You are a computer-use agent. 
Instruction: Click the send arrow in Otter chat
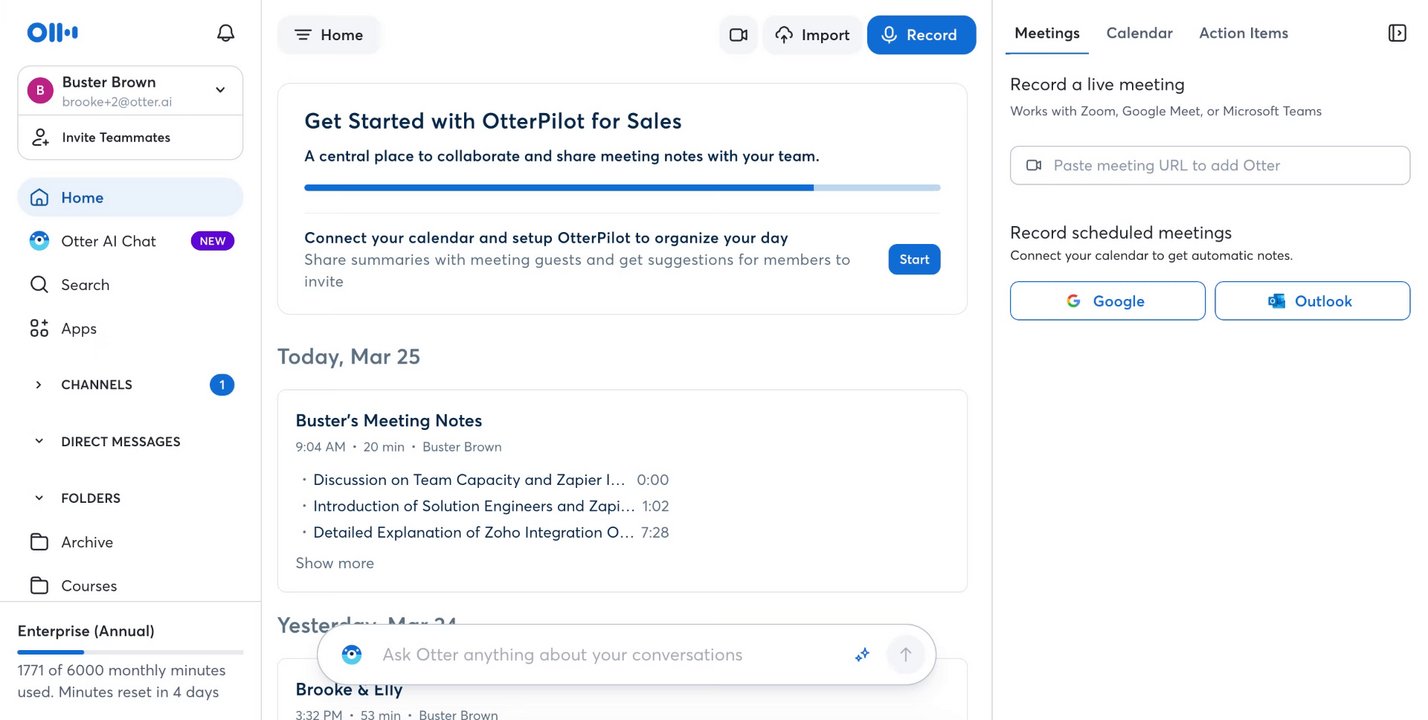point(906,655)
